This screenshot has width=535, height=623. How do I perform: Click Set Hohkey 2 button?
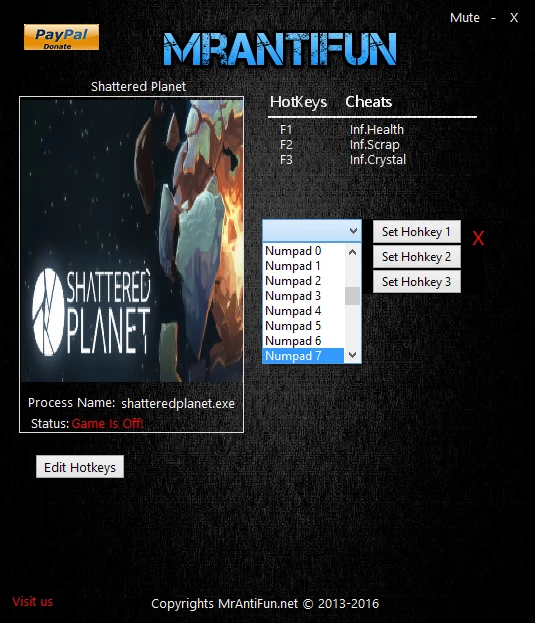pyautogui.click(x=417, y=257)
